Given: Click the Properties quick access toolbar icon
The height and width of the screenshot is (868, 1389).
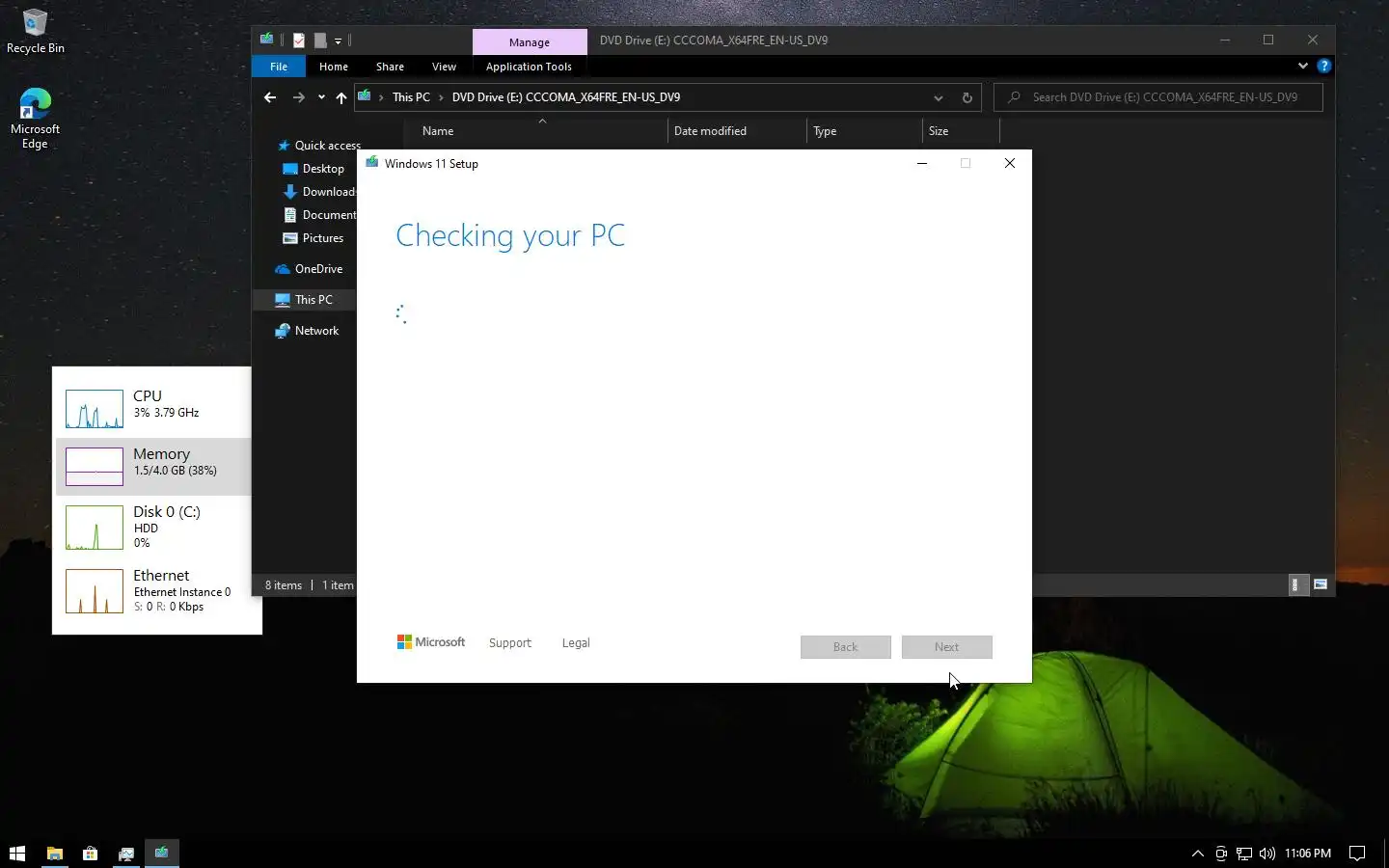Looking at the screenshot, I should pyautogui.click(x=299, y=41).
